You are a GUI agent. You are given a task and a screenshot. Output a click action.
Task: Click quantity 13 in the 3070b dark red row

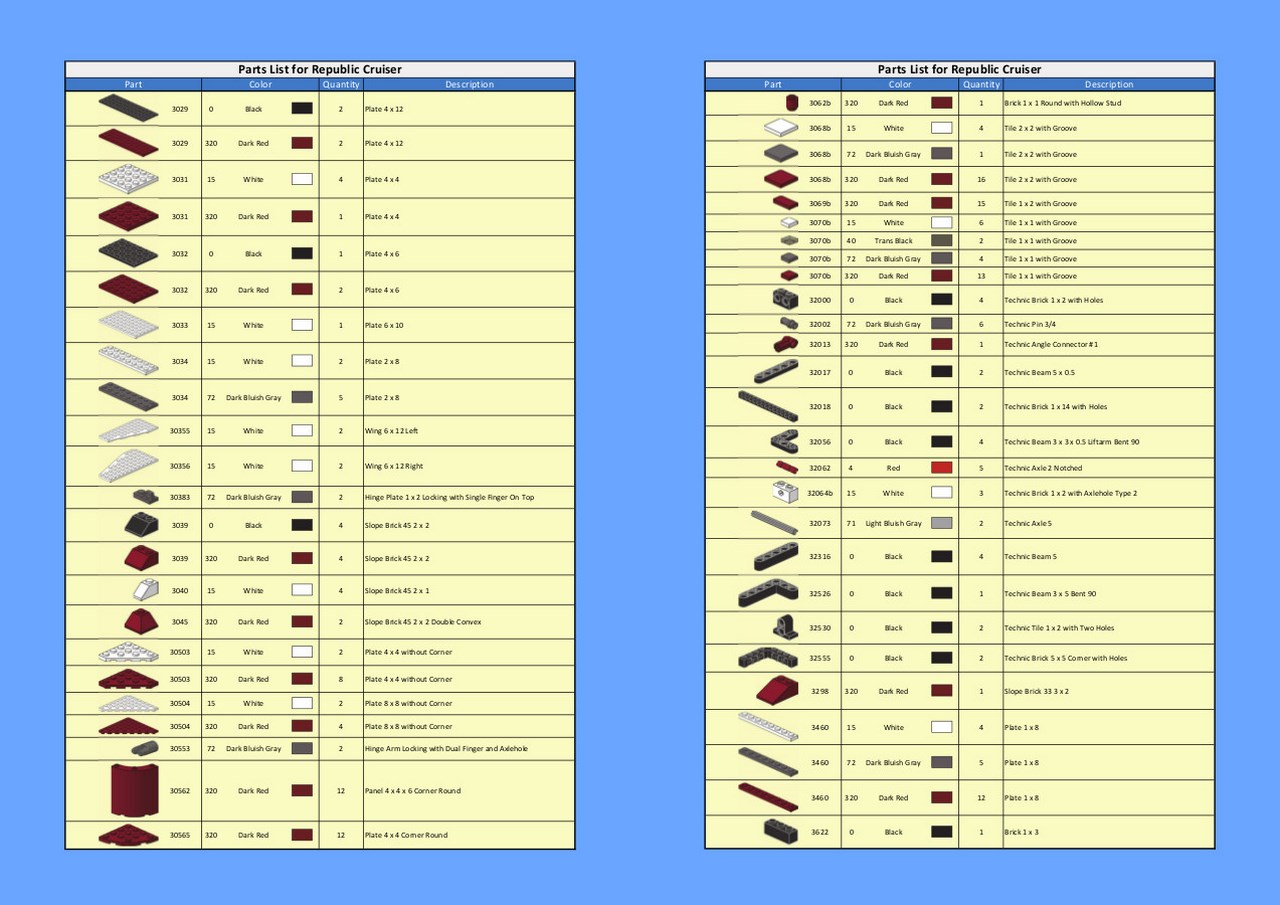981,275
